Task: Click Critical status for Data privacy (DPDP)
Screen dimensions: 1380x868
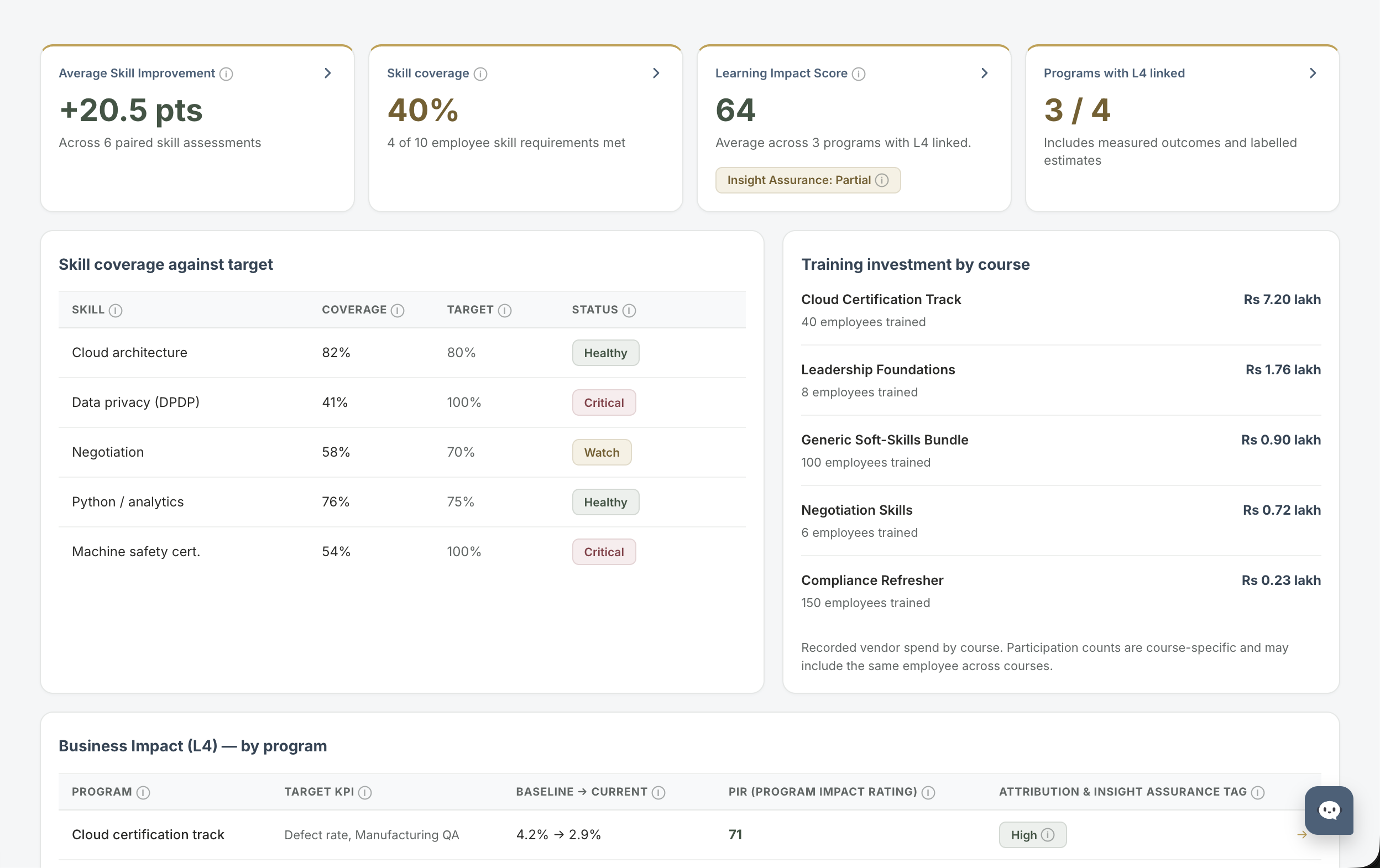Action: click(604, 403)
